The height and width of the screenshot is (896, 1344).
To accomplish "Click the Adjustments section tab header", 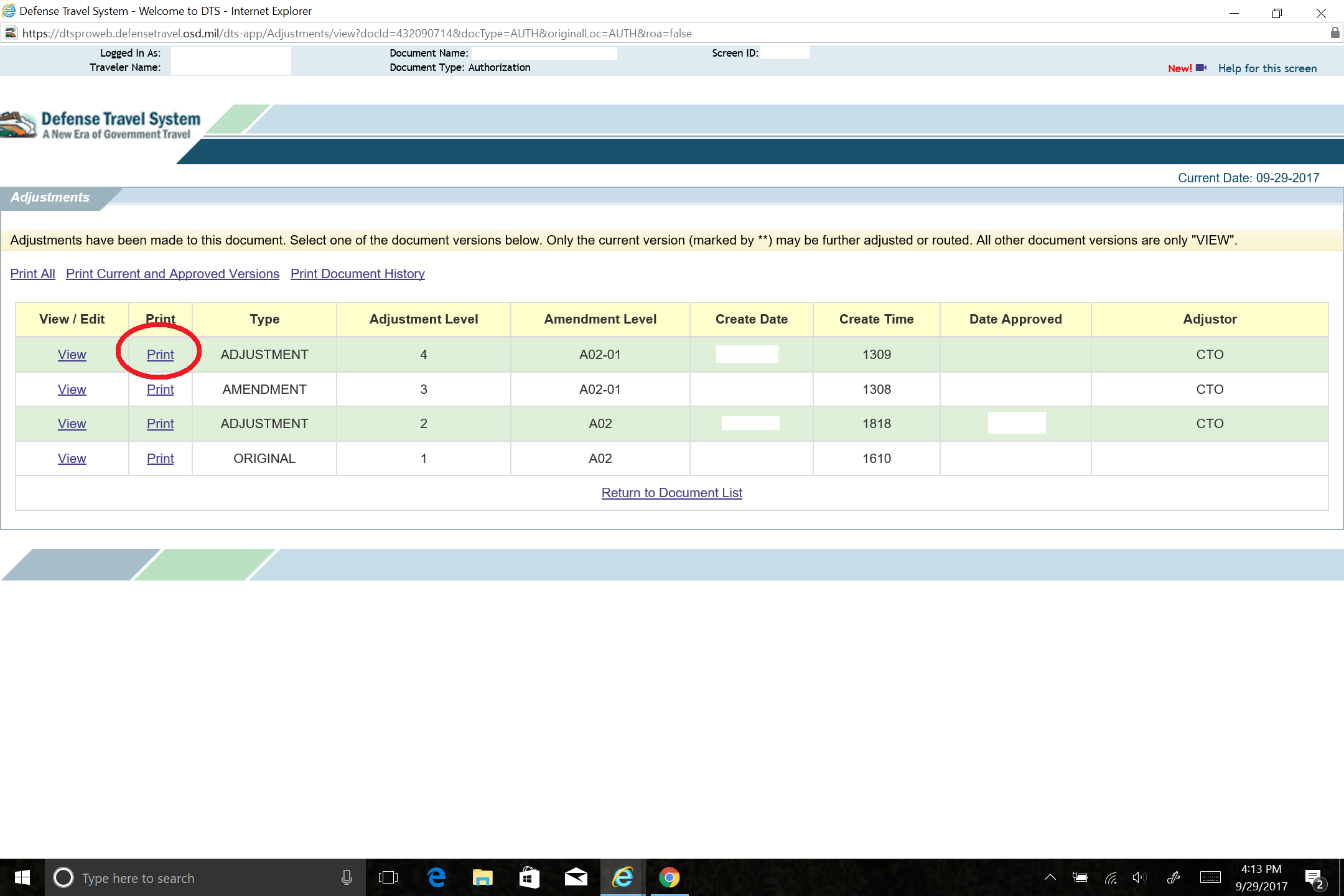I will pos(50,197).
